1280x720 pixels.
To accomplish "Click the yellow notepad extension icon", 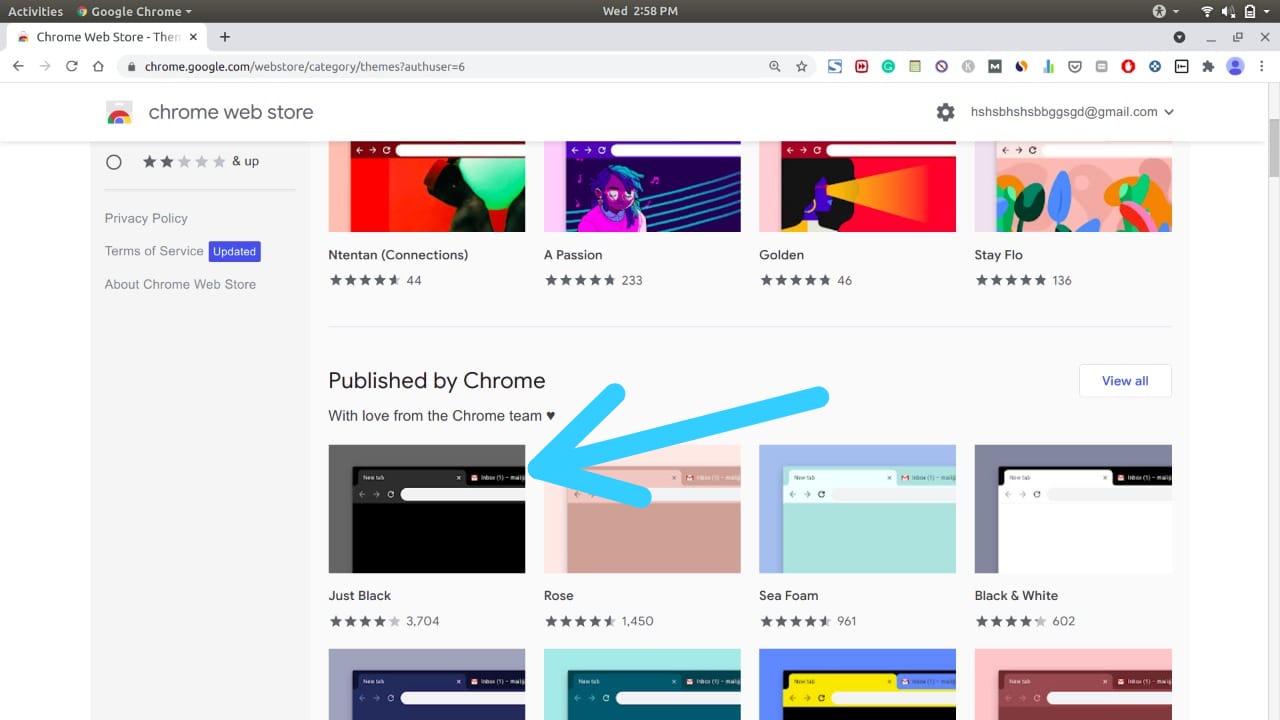I will (x=915, y=66).
